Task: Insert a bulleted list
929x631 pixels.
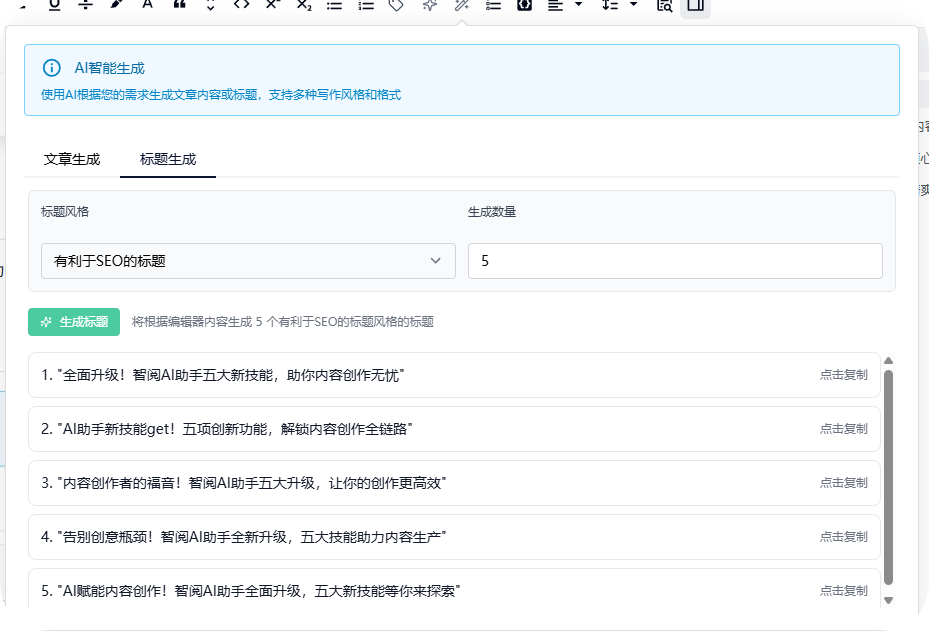Action: click(335, 5)
